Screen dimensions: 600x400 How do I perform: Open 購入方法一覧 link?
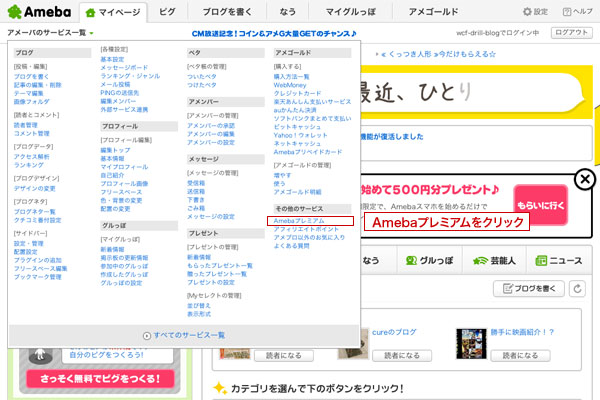292,77
